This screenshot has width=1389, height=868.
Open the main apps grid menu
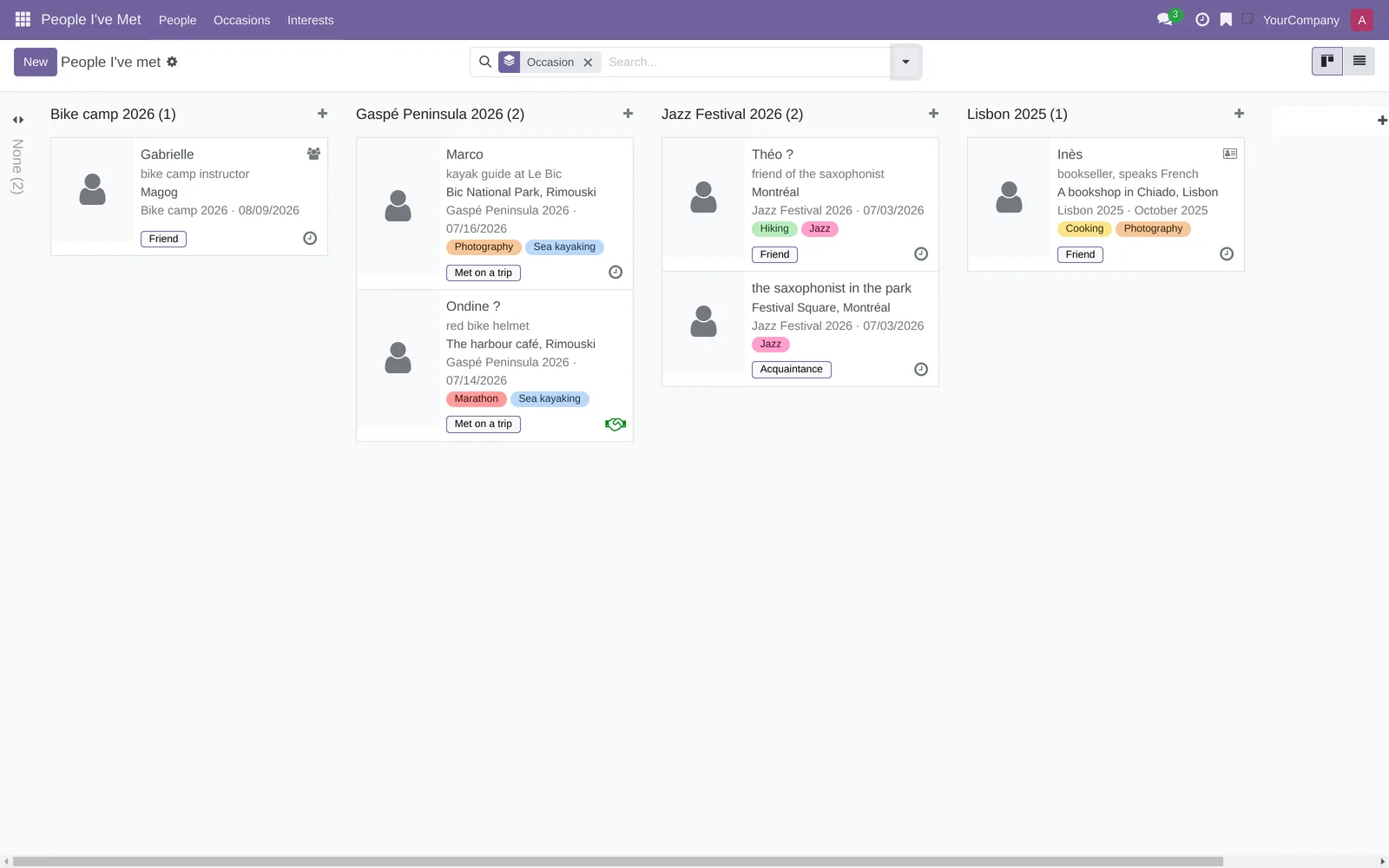[x=23, y=19]
